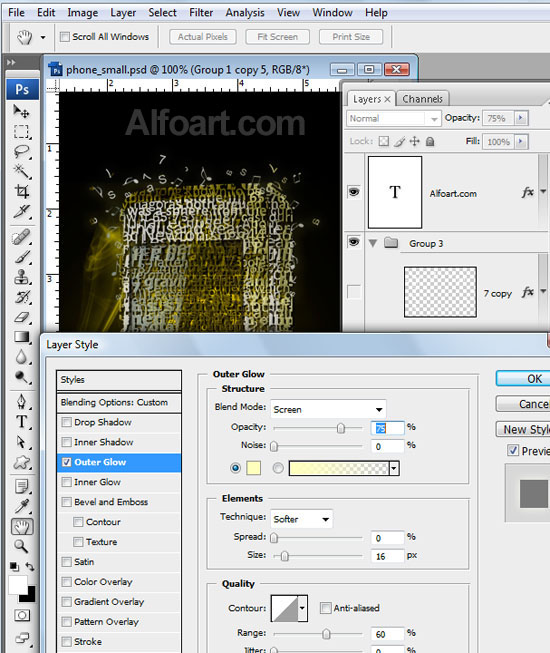
Task: Toggle Quick Mask mode icon
Action: click(22, 616)
